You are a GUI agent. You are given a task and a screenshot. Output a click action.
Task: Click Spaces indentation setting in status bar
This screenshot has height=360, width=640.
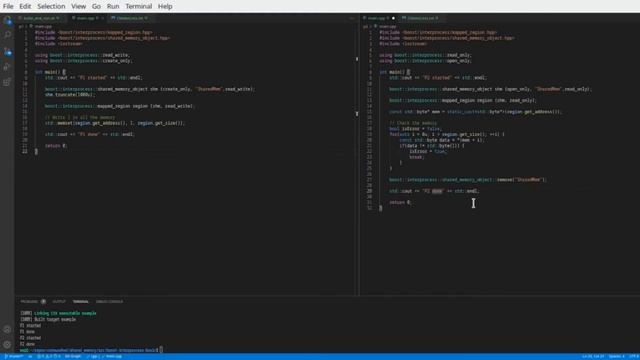point(616,357)
